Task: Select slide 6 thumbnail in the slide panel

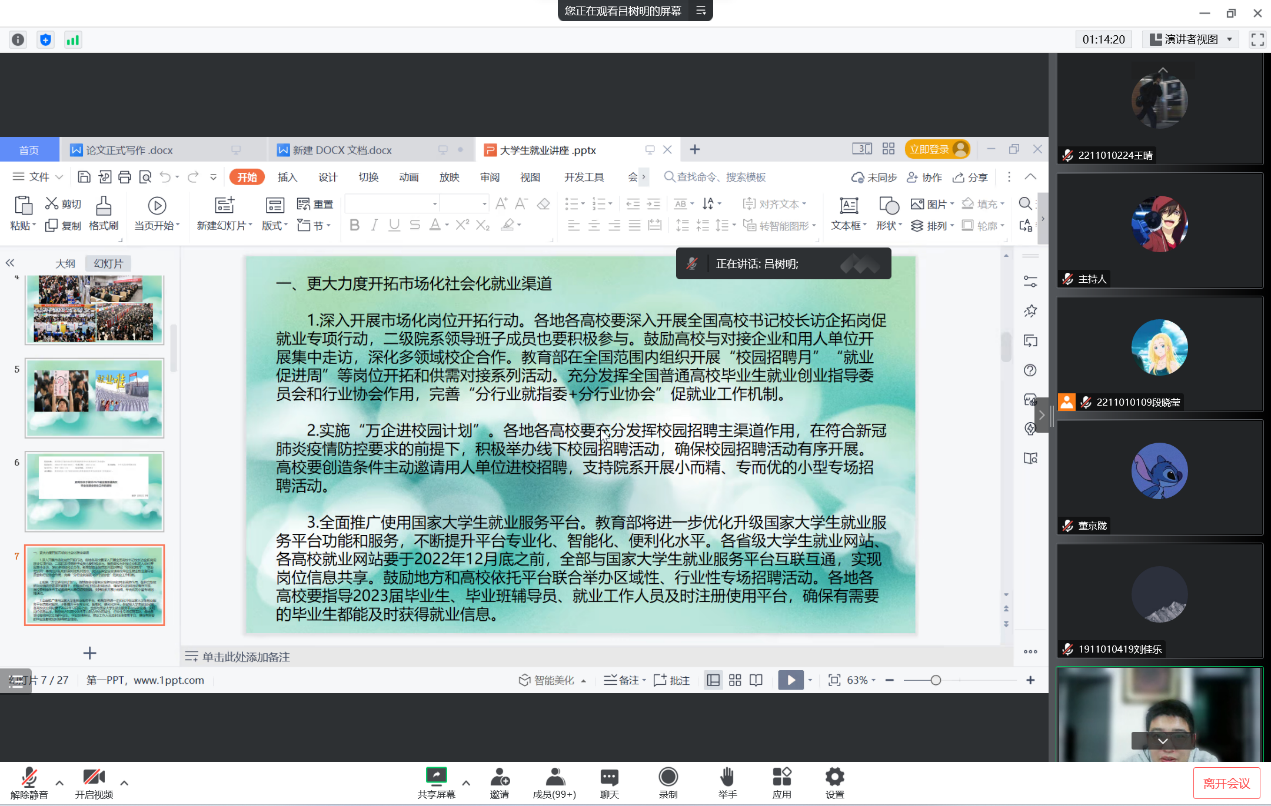Action: 95,490
